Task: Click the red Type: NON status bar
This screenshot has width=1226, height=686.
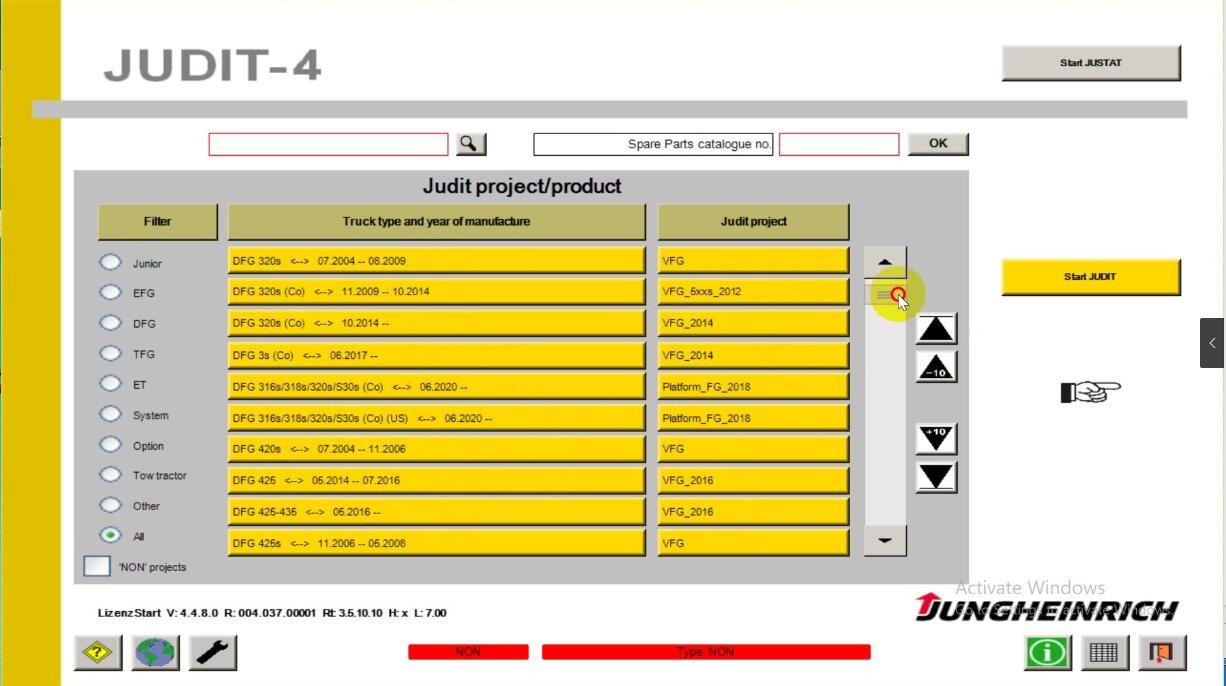Action: click(706, 652)
